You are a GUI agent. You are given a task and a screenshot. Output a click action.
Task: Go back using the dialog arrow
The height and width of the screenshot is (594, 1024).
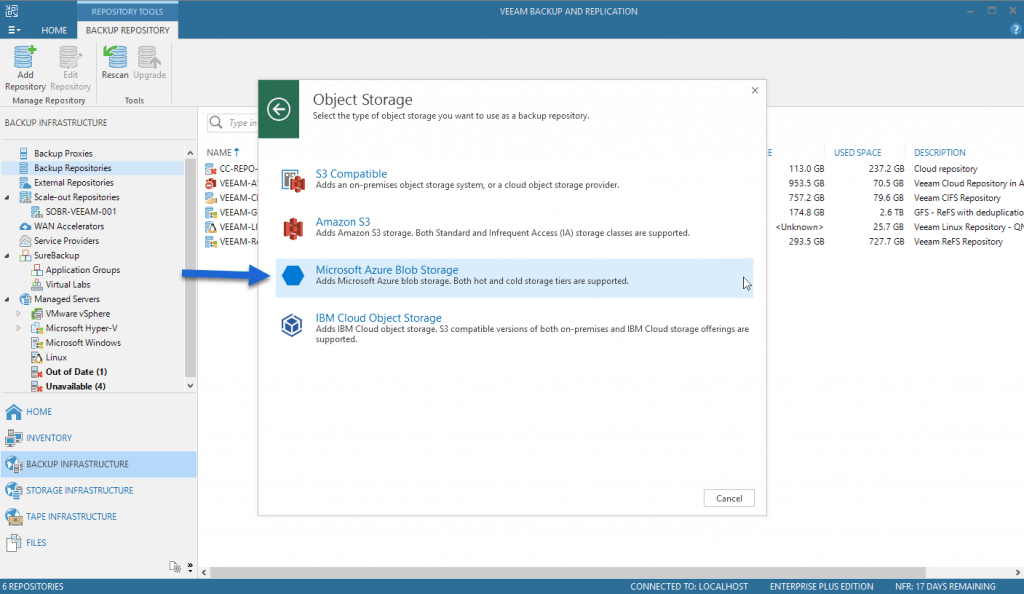[x=279, y=109]
